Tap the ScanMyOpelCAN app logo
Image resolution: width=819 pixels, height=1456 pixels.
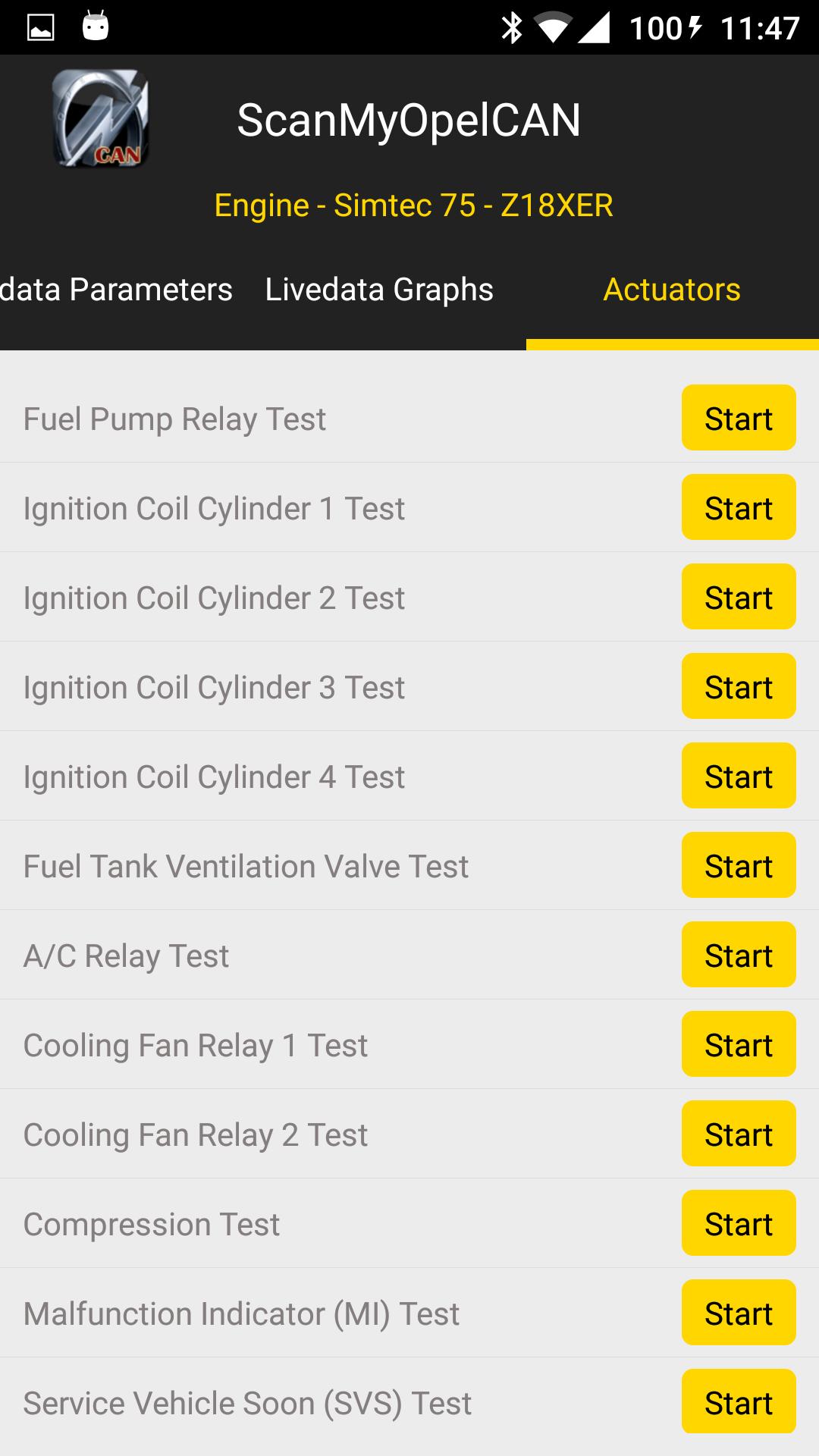click(x=100, y=118)
